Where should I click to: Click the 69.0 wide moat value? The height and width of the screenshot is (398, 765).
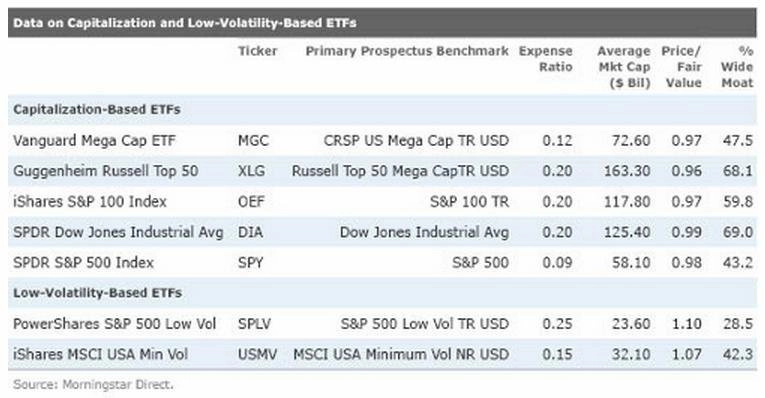click(738, 232)
